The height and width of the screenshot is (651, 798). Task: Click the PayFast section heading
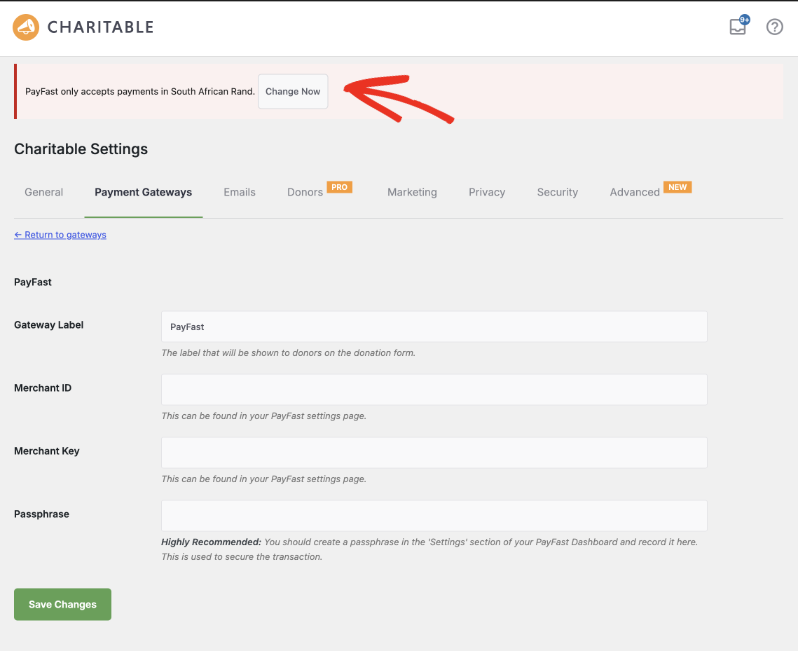[x=33, y=282]
